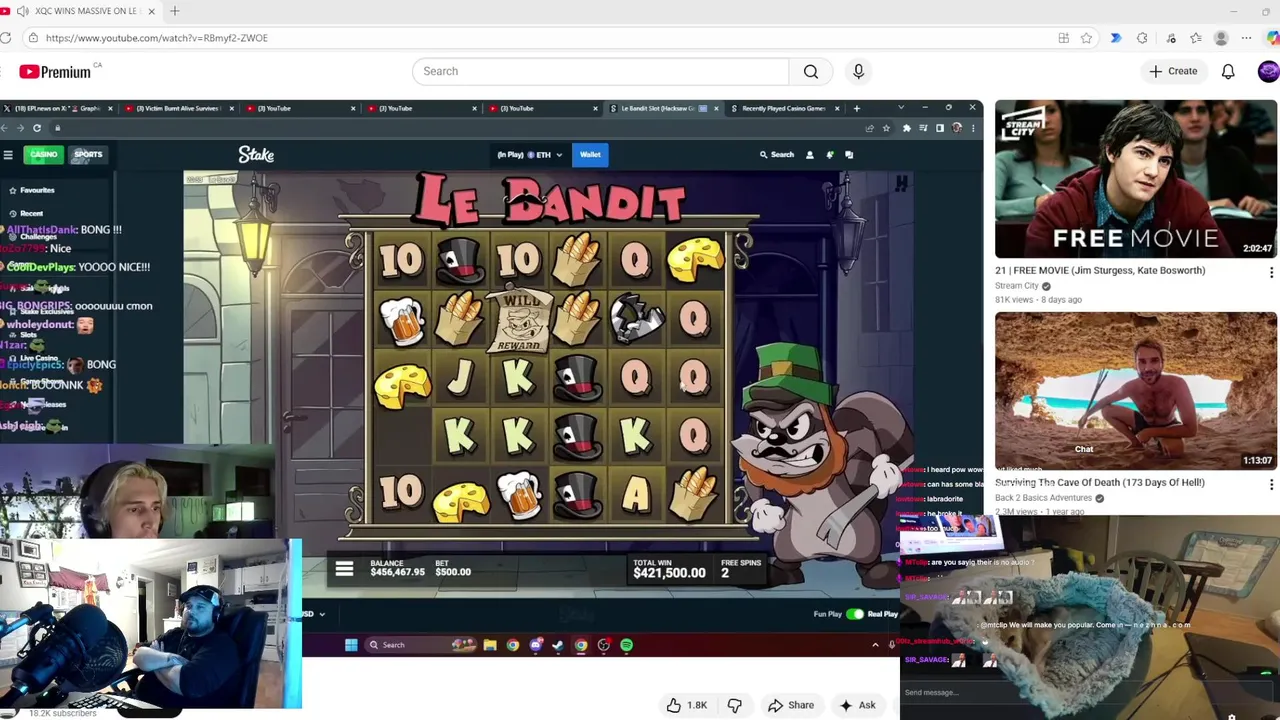
Task: Open Steam from the taskbar
Action: pyautogui.click(x=558, y=645)
